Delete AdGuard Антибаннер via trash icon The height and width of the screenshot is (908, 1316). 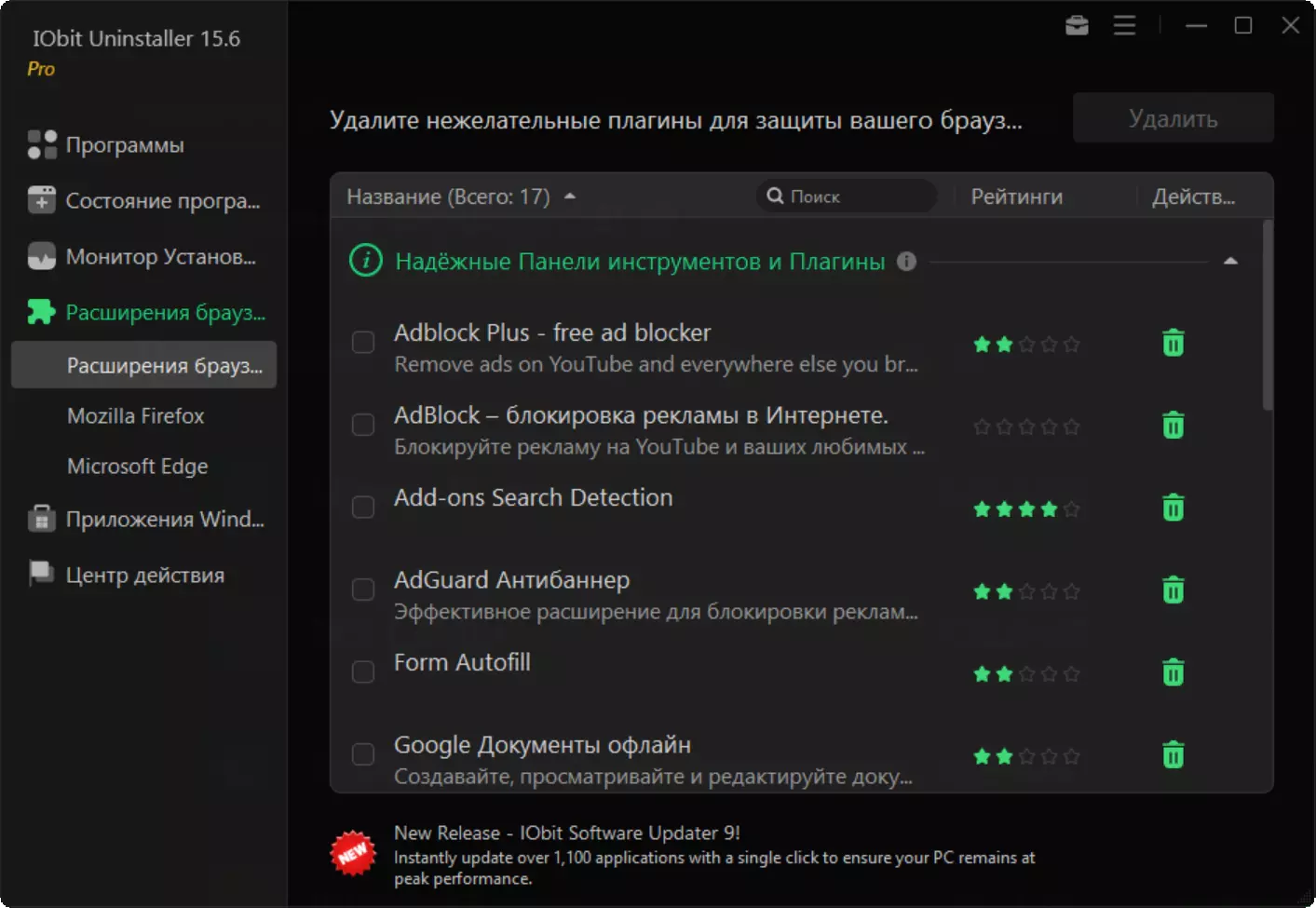tap(1174, 590)
